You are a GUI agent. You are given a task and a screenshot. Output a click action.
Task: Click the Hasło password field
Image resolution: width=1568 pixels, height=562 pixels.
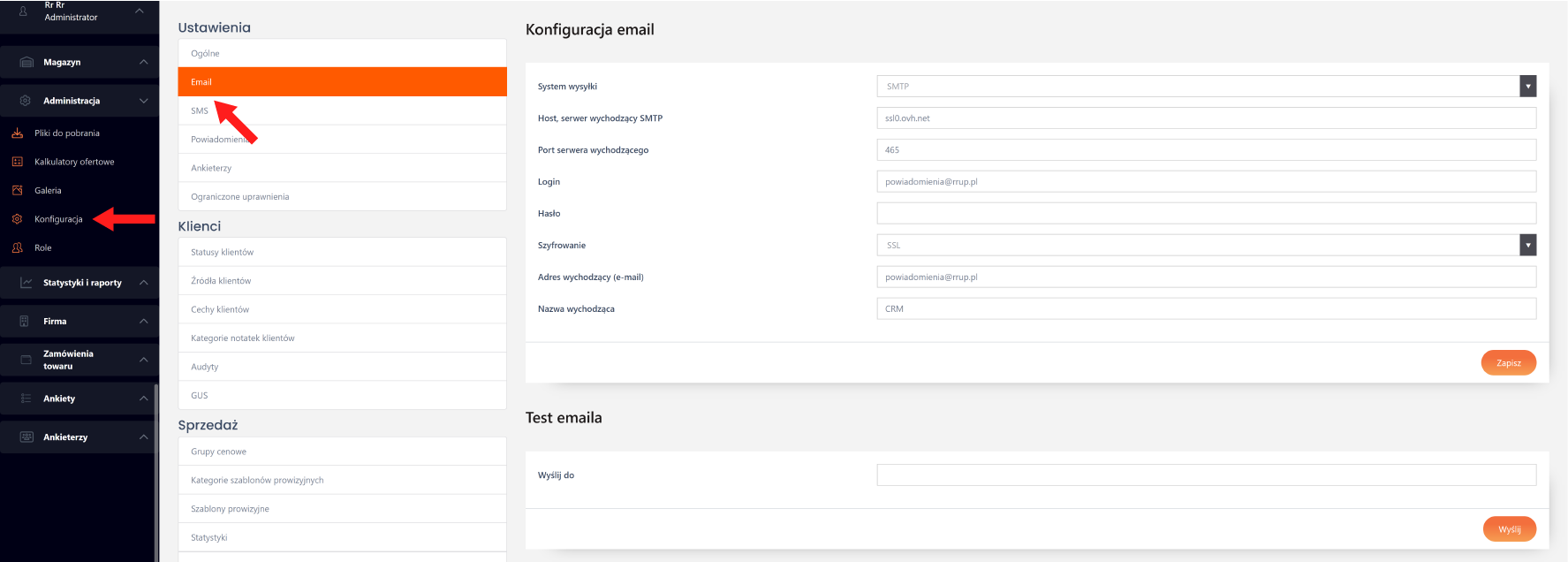(1206, 214)
